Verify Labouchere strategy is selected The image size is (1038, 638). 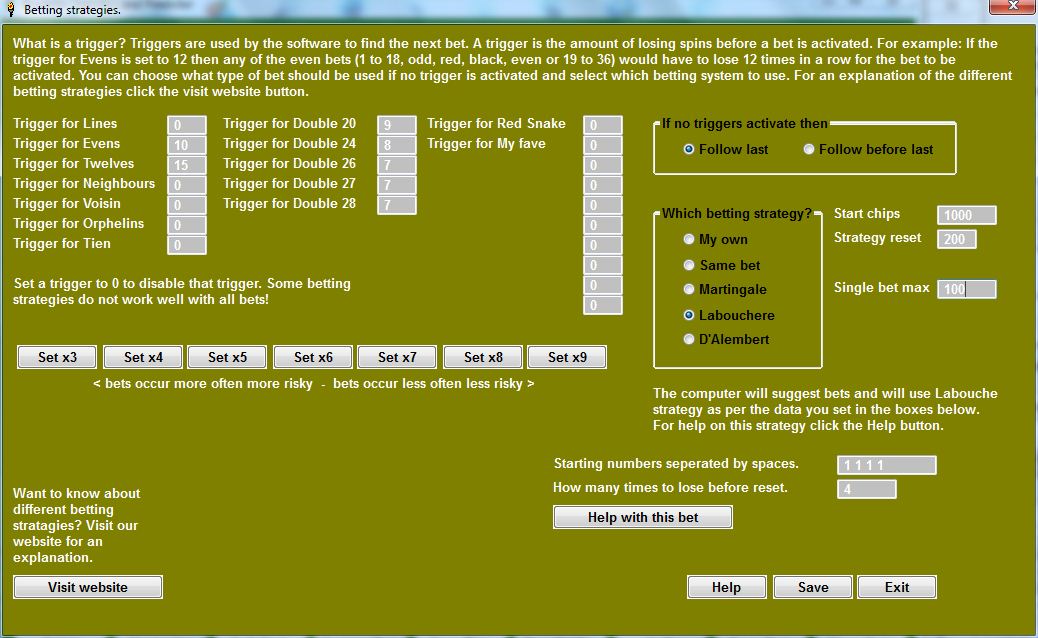coord(689,314)
